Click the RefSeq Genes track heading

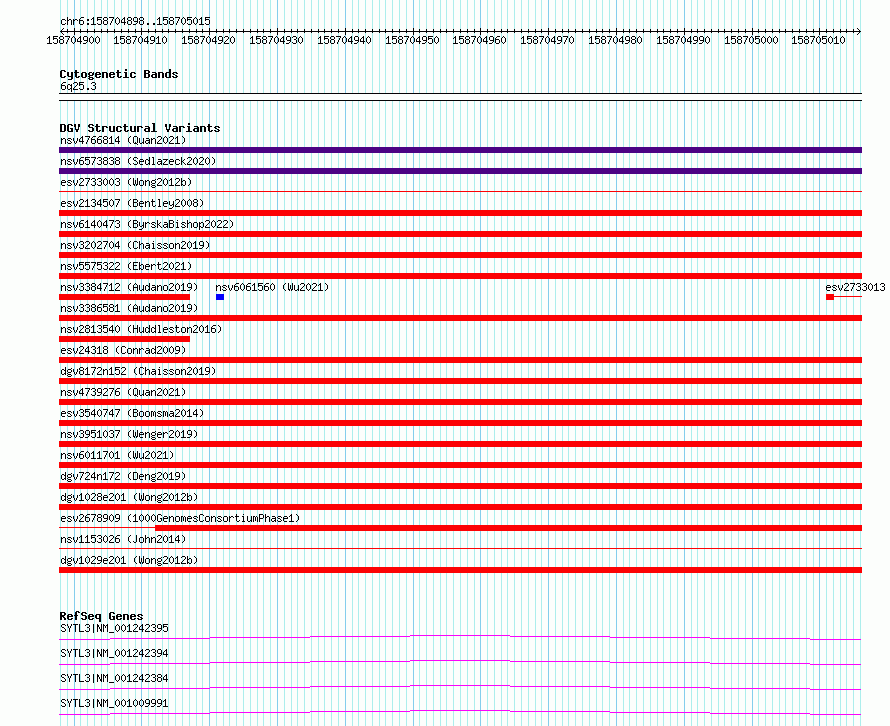pyautogui.click(x=101, y=616)
